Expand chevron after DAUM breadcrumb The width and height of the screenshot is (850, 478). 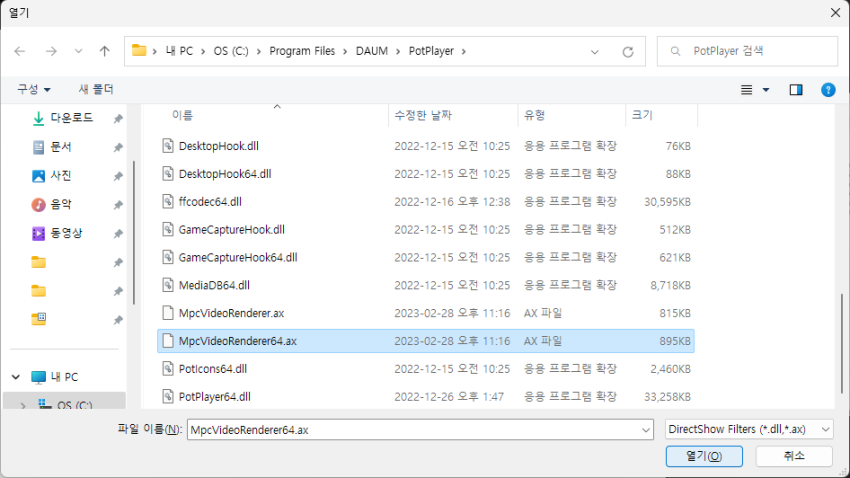pos(398,51)
